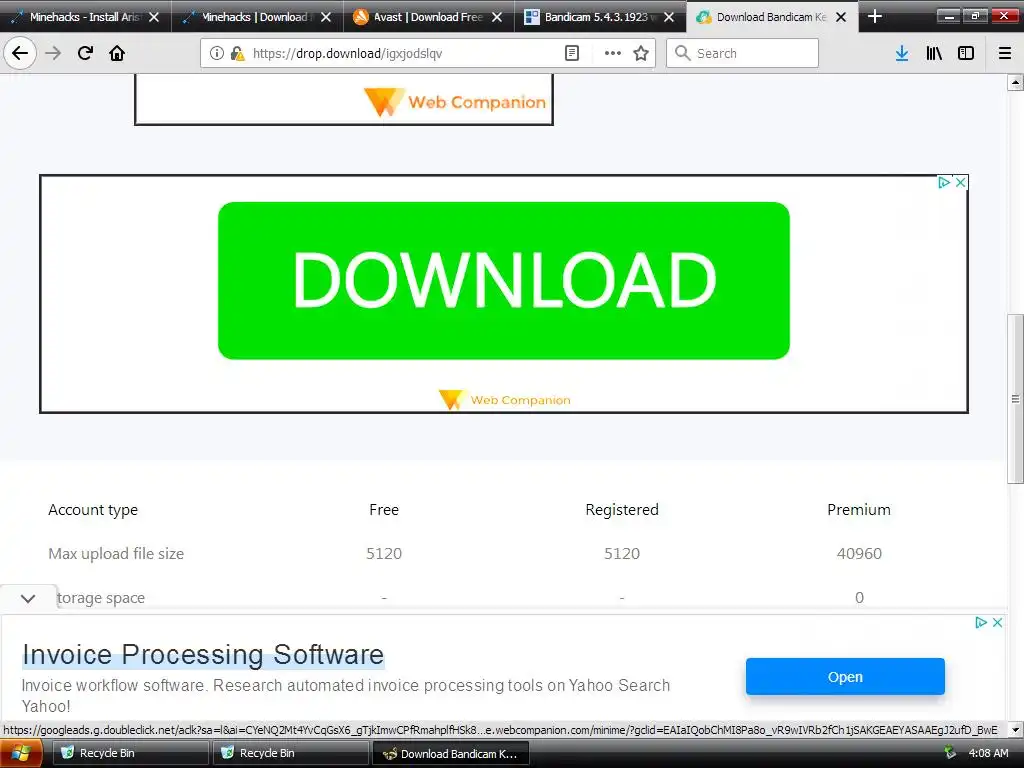Click the top Web Companion banner
The width and height of the screenshot is (1024, 768).
point(344,99)
